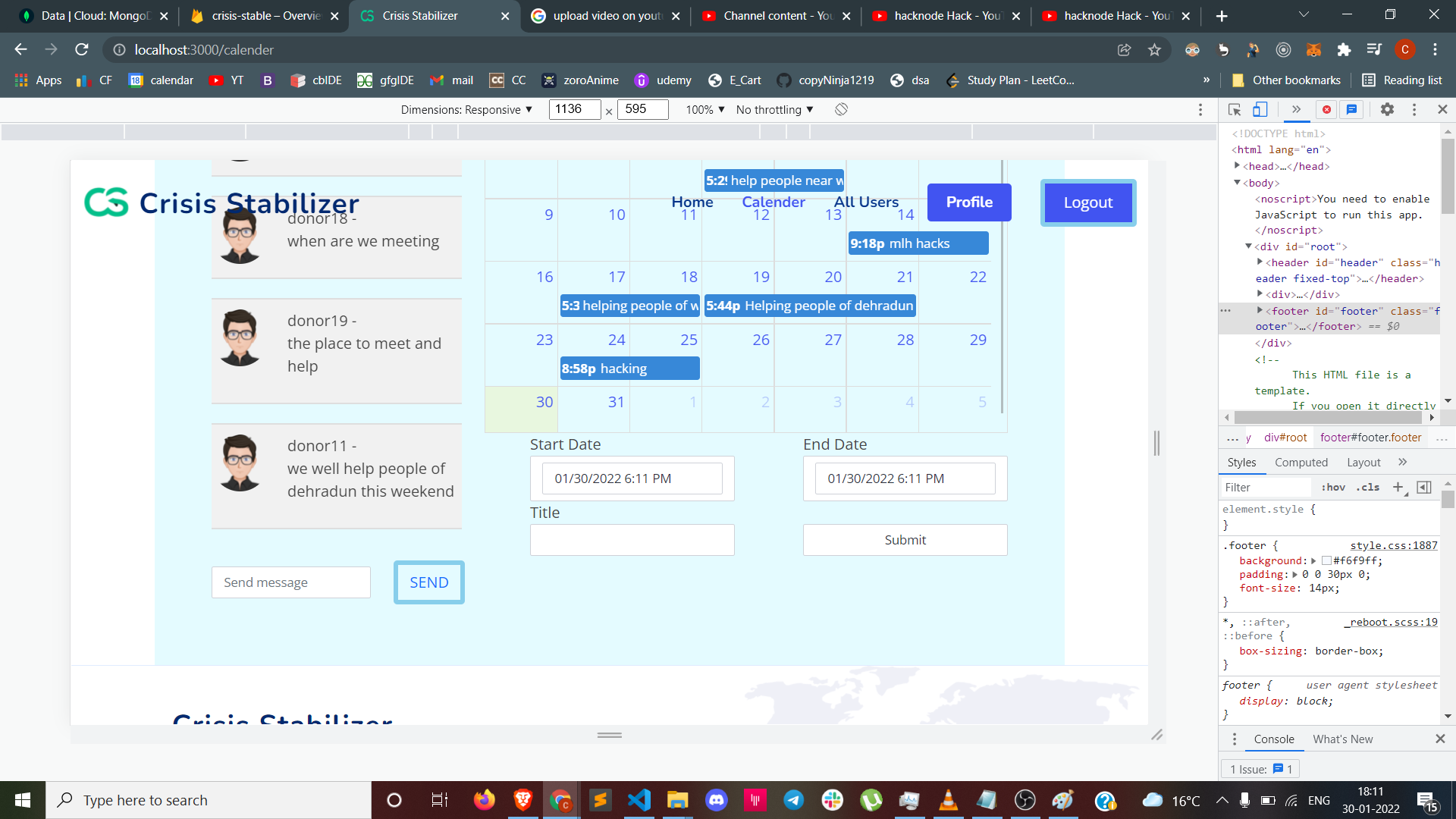Click the Logout button
The height and width of the screenshot is (819, 1456).
coord(1087,202)
